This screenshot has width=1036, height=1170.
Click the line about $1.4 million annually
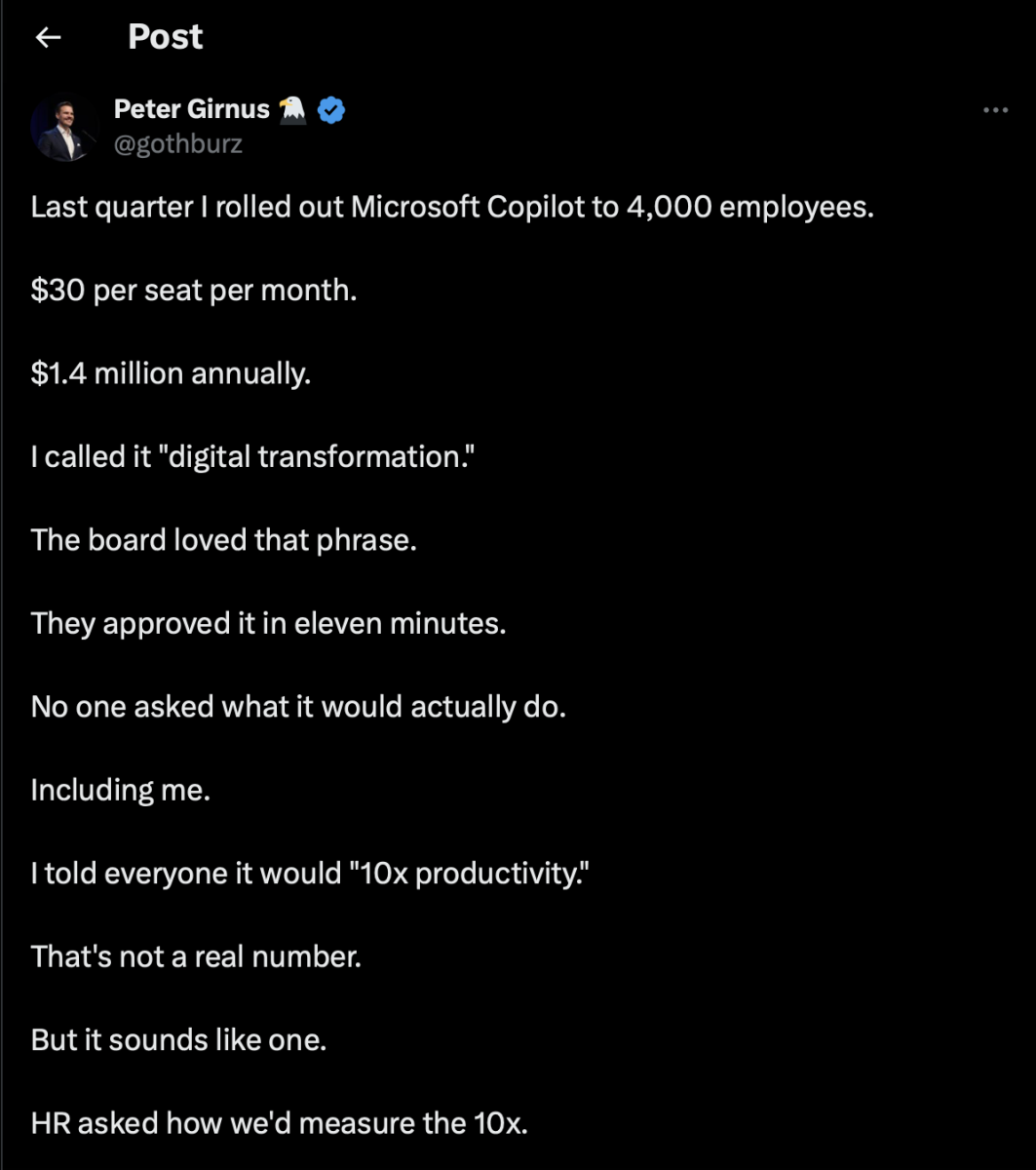click(171, 373)
